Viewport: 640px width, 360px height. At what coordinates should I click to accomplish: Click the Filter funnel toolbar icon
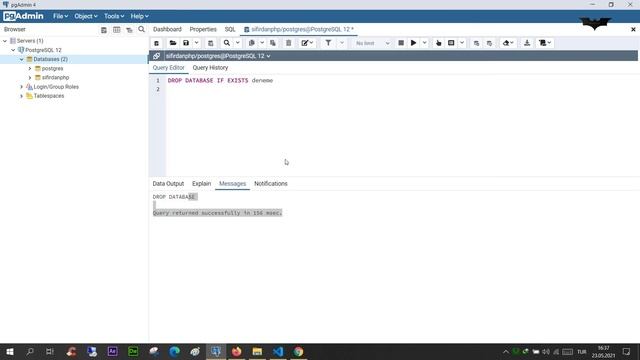tap(328, 43)
